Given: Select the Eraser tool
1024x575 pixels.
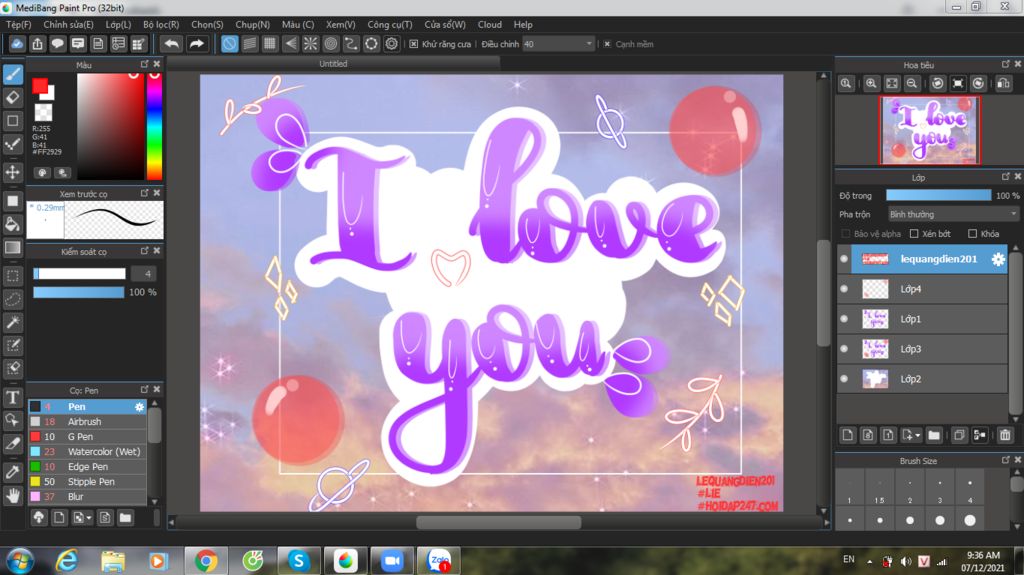Looking at the screenshot, I should click(x=13, y=98).
